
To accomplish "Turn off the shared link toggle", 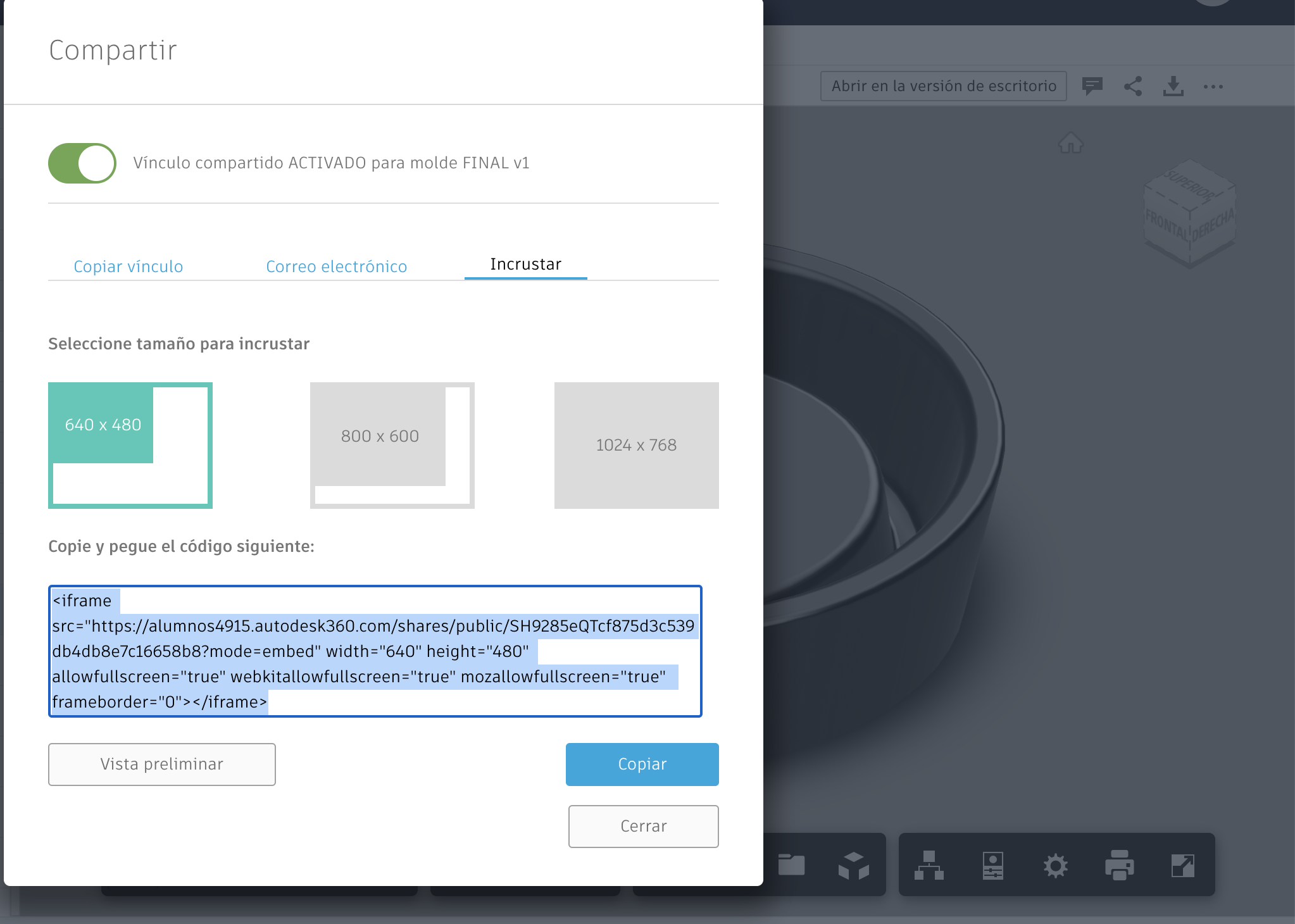I will 82,163.
